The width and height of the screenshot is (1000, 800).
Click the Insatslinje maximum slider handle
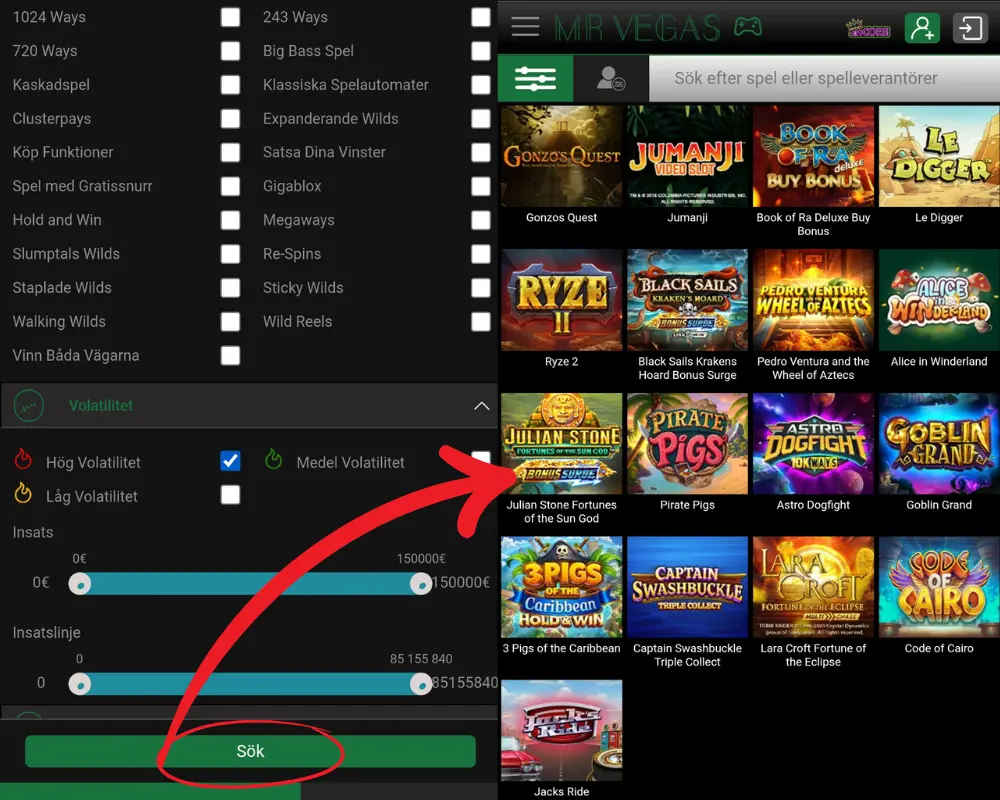click(x=421, y=684)
